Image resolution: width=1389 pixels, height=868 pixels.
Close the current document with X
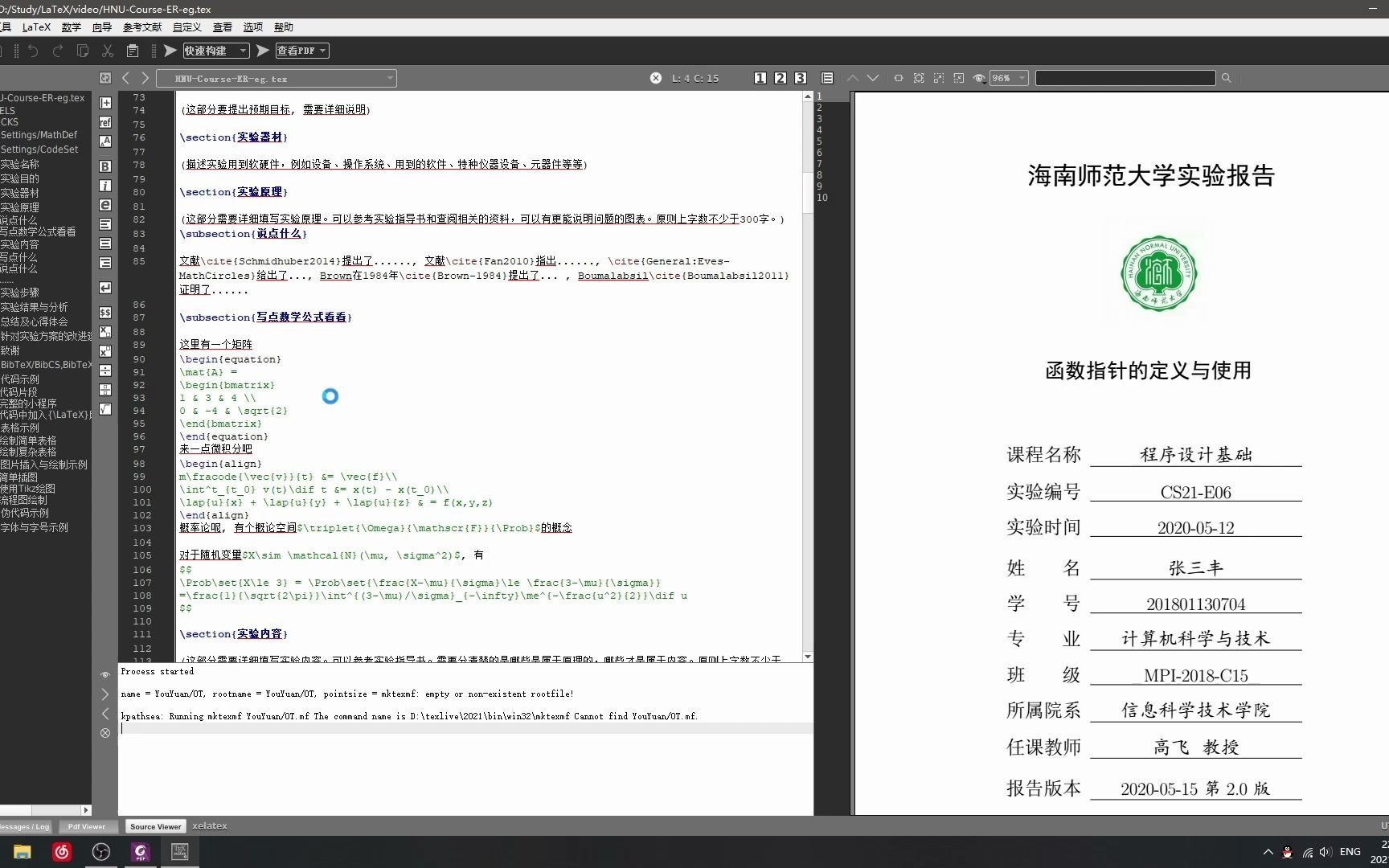tap(656, 78)
